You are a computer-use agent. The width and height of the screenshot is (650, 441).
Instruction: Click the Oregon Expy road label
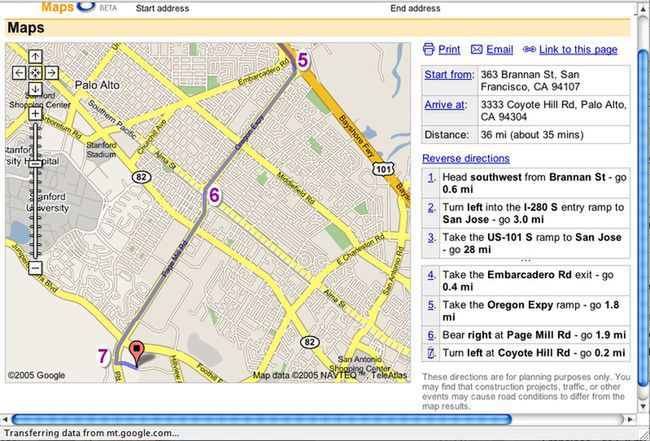(x=250, y=132)
